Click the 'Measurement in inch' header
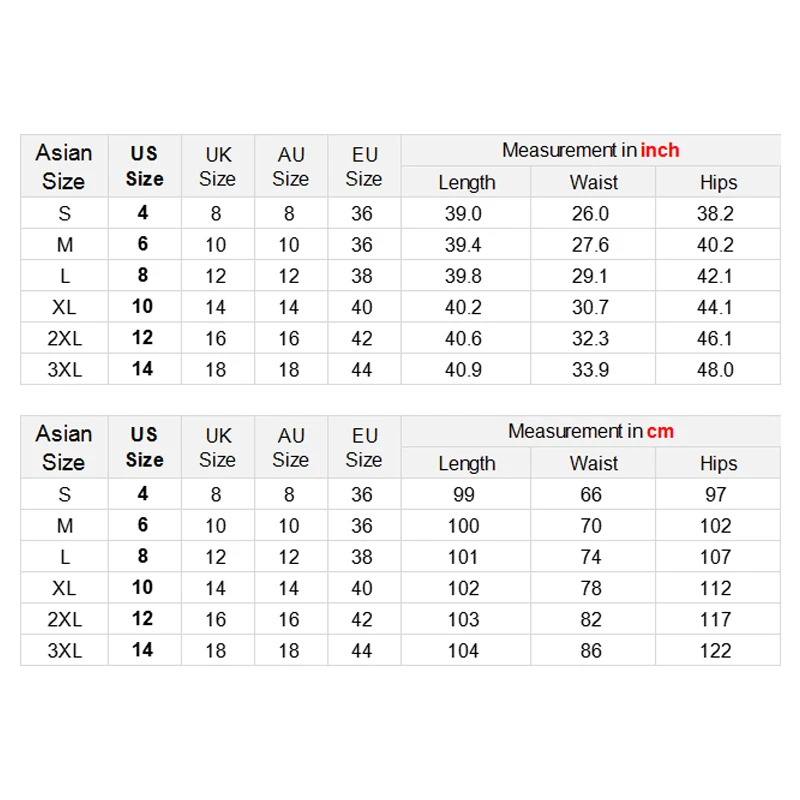This screenshot has height=800, width=800. (590, 150)
